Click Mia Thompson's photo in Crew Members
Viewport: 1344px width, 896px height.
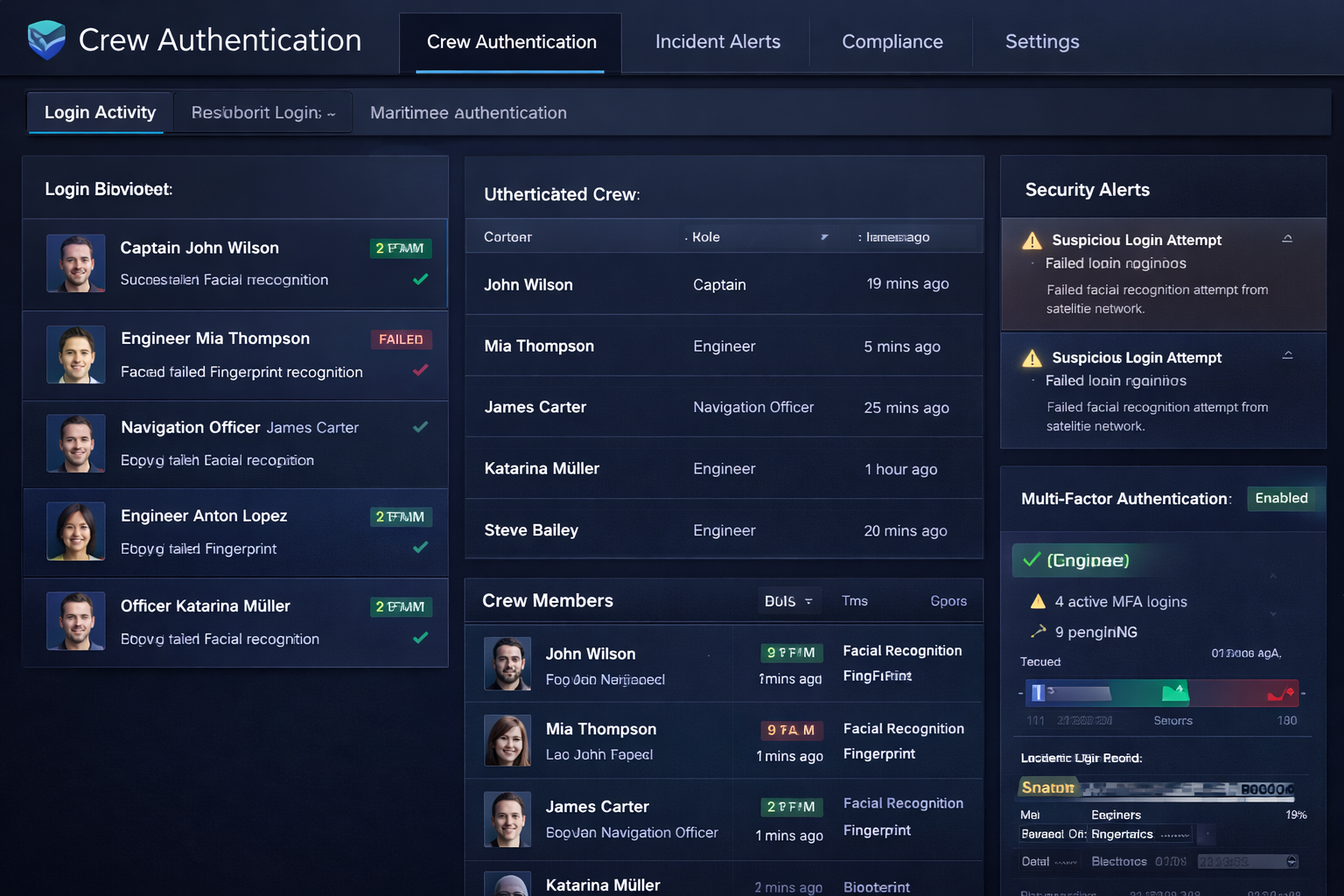point(507,740)
